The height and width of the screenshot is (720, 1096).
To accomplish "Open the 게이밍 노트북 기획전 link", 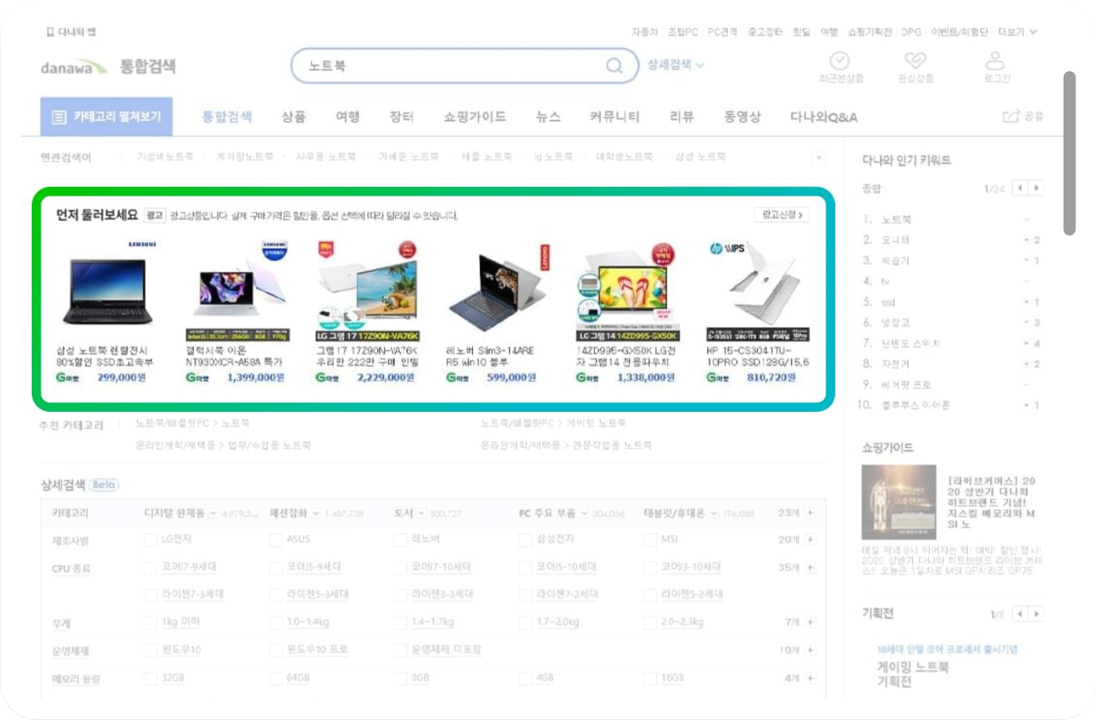I will tap(913, 674).
